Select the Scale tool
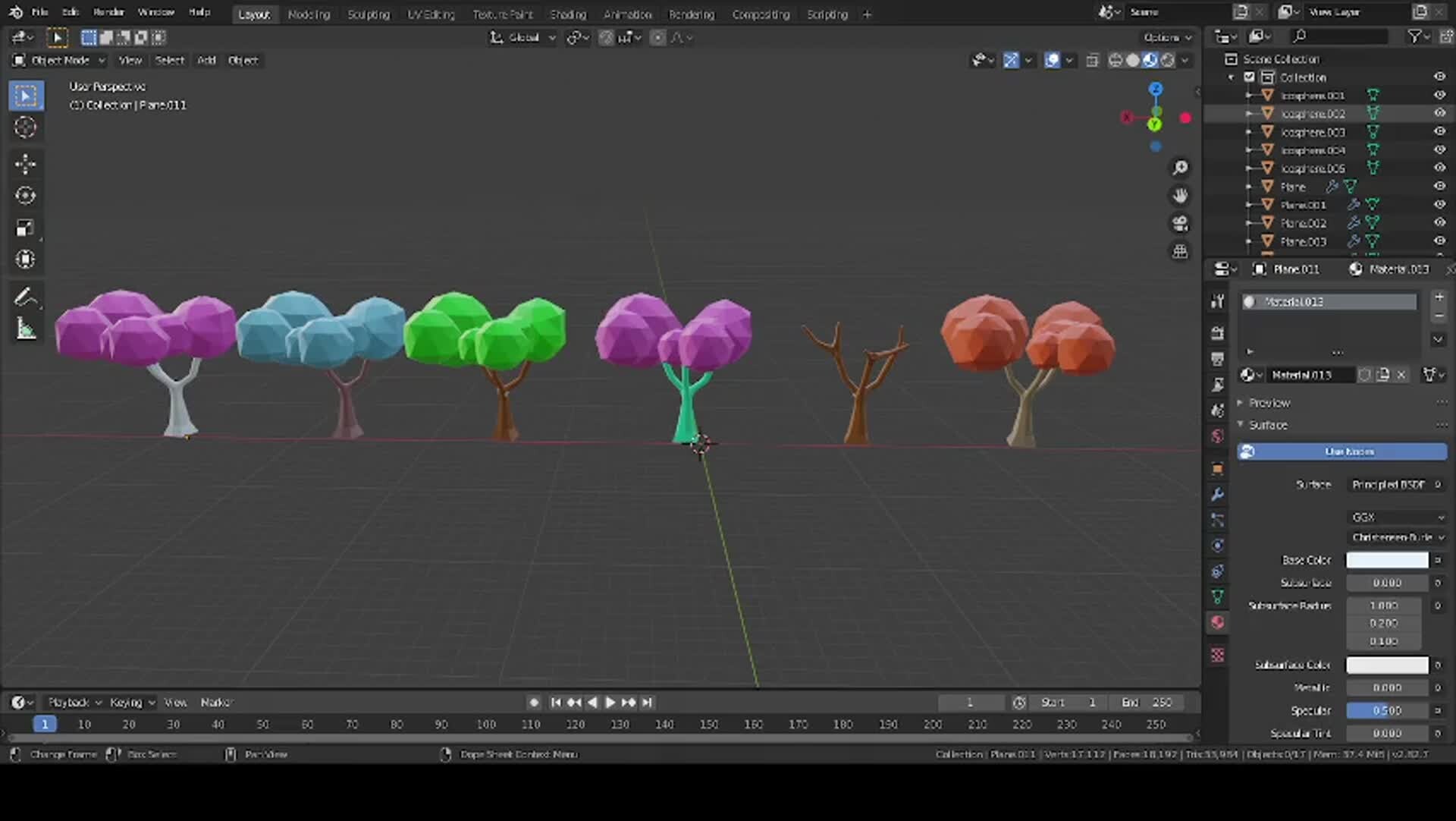The image size is (1456, 821). coord(25,227)
